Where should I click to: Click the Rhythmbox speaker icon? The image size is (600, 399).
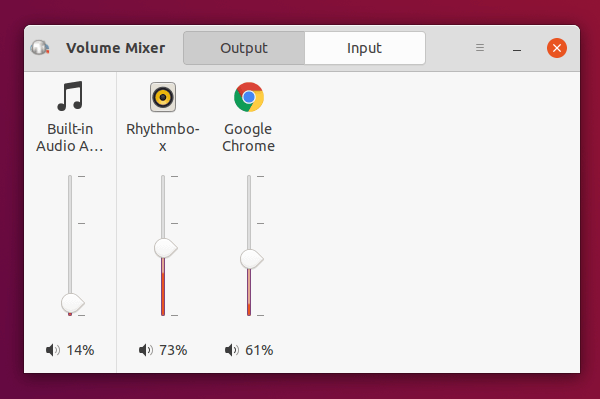click(163, 97)
